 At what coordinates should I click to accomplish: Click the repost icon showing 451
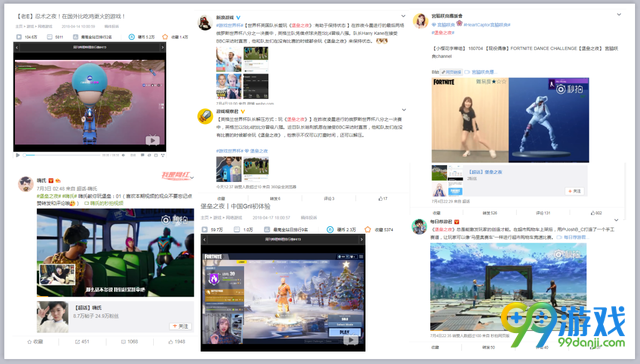82,342
